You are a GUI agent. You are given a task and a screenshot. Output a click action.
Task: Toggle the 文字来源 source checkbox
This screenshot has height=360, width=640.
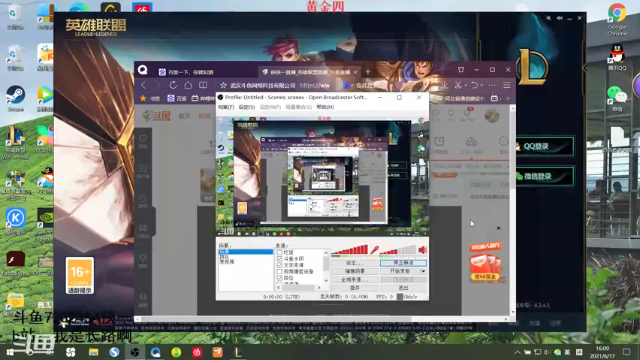(x=280, y=265)
